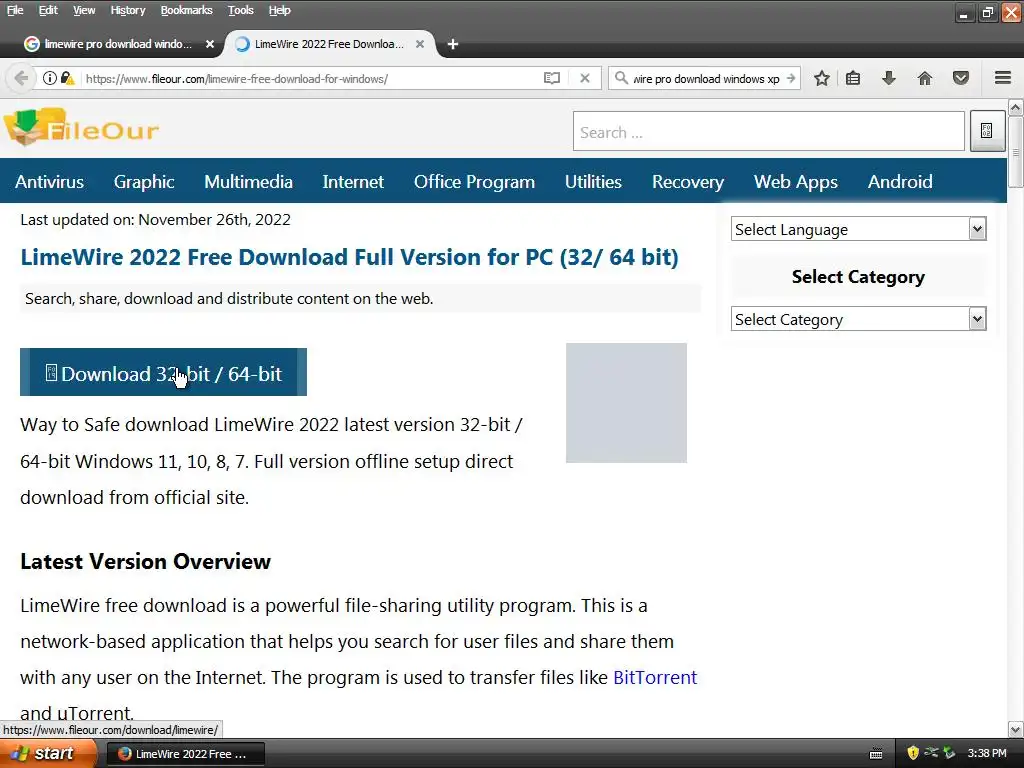Open the Graphic category link
The width and height of the screenshot is (1024, 768).
[x=144, y=182]
